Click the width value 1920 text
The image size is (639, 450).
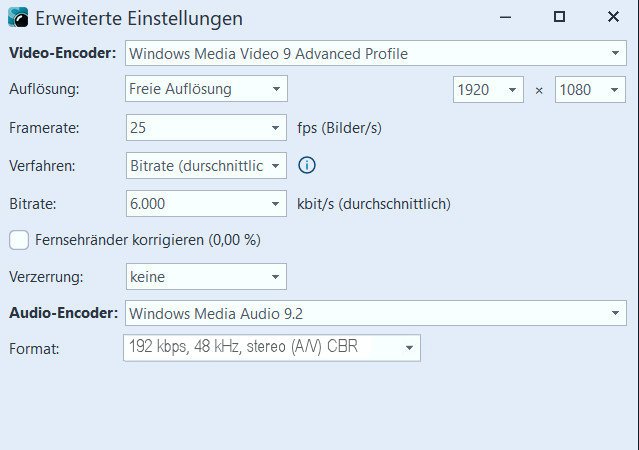[475, 90]
